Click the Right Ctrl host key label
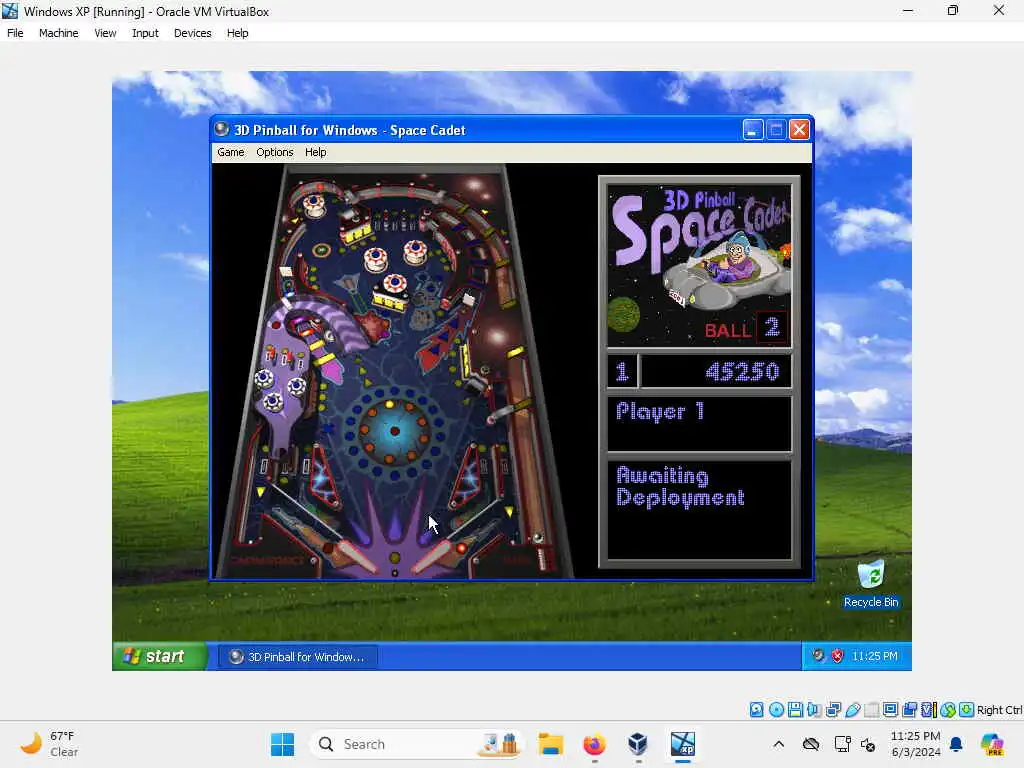This screenshot has height=768, width=1024. coord(999,710)
